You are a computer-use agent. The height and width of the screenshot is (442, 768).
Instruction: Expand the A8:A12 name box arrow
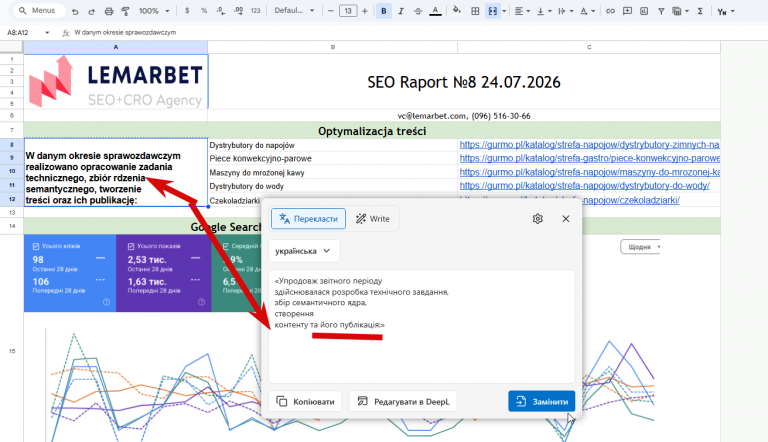click(47, 33)
